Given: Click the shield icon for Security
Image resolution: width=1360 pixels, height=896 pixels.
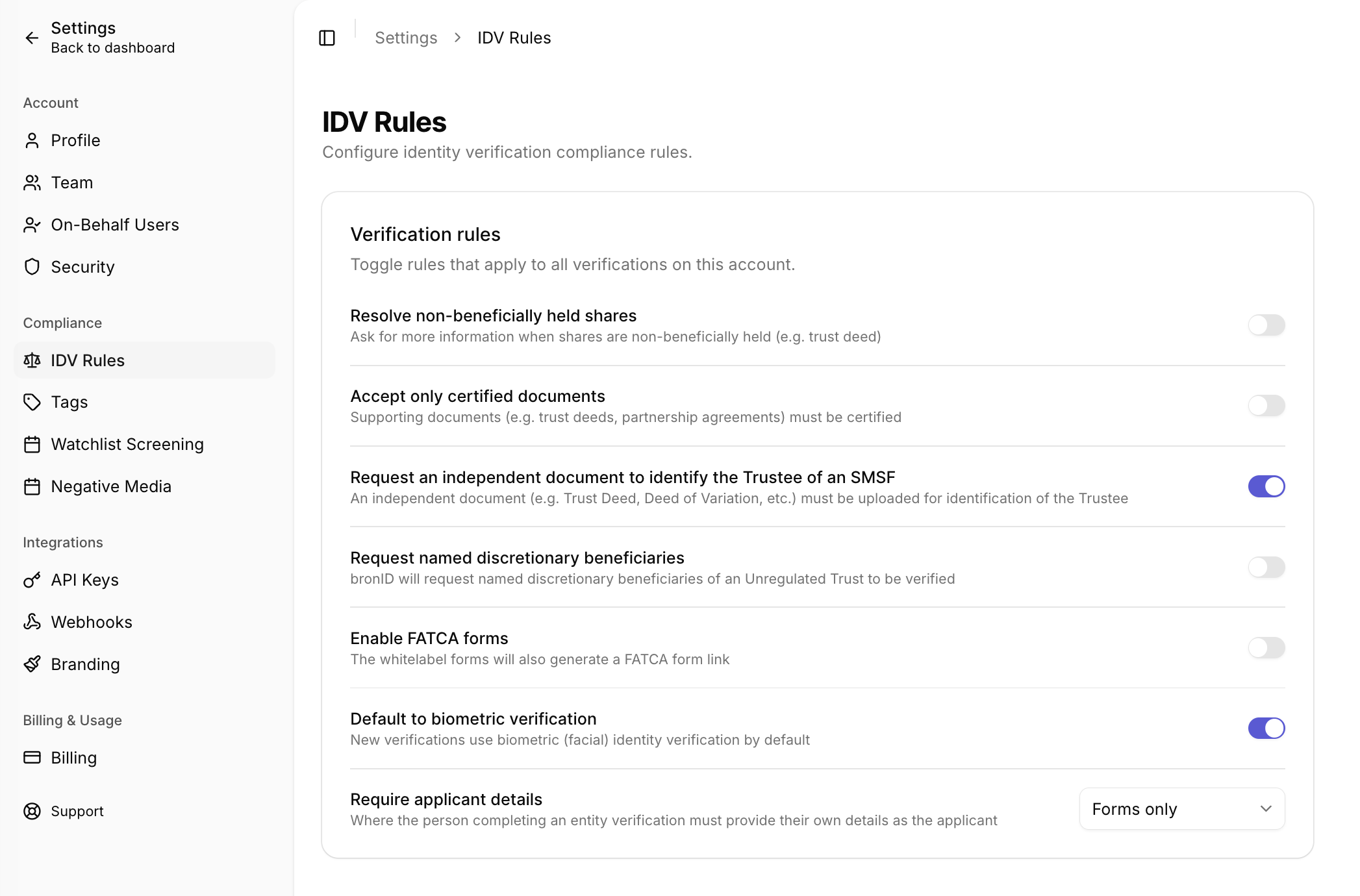Looking at the screenshot, I should [32, 267].
